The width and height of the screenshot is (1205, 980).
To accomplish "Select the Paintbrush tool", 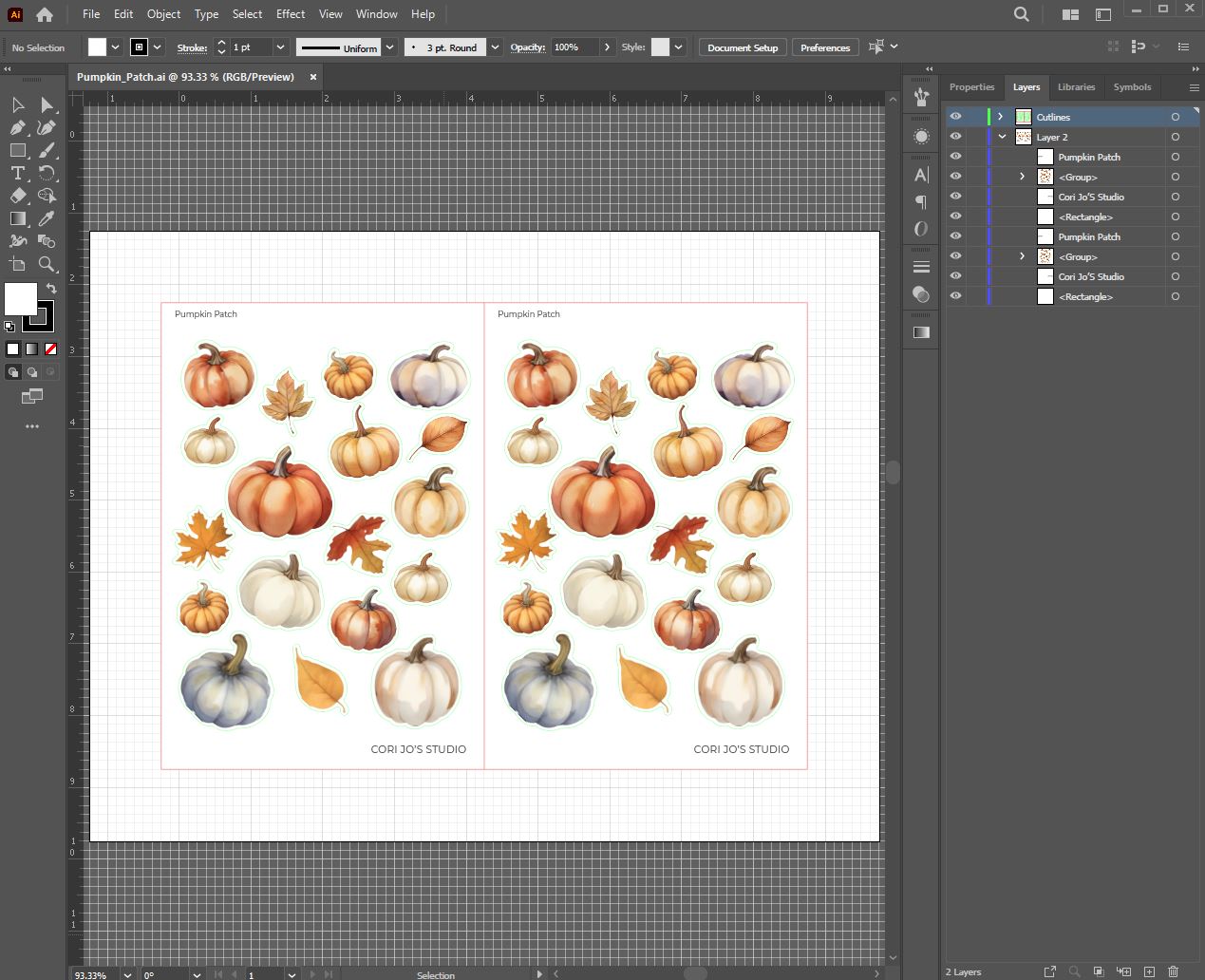I will [47, 150].
